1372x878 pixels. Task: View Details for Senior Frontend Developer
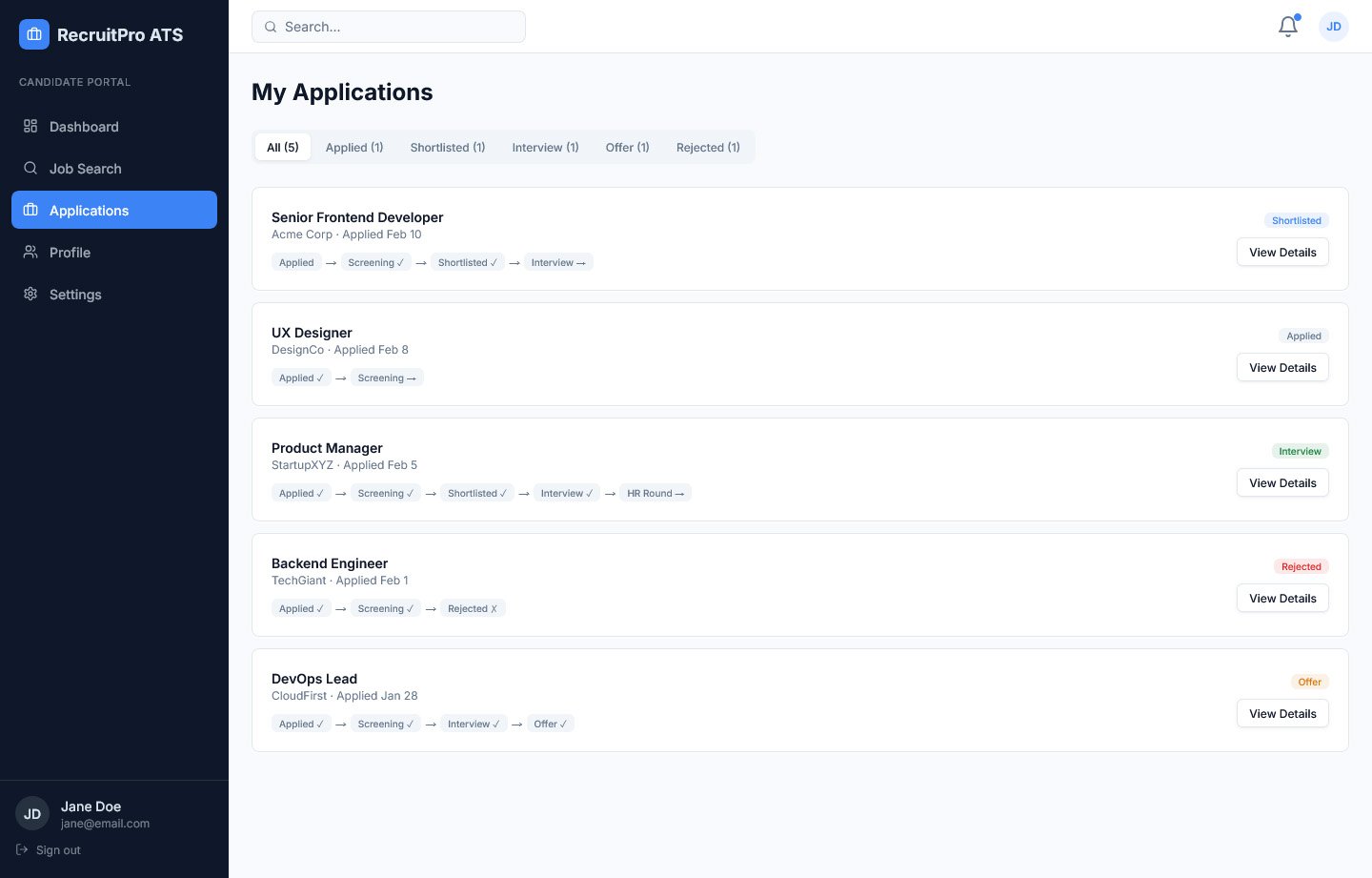(1282, 253)
